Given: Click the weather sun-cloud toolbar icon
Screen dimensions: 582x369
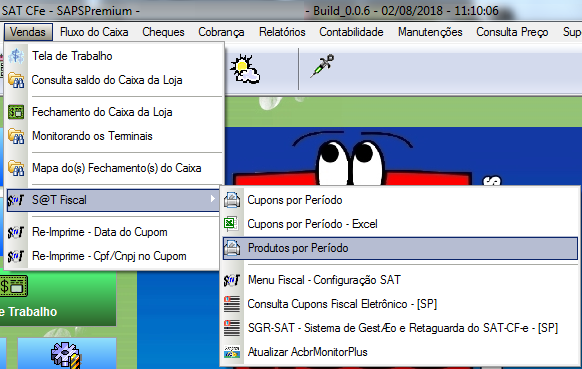Looking at the screenshot, I should point(245,69).
